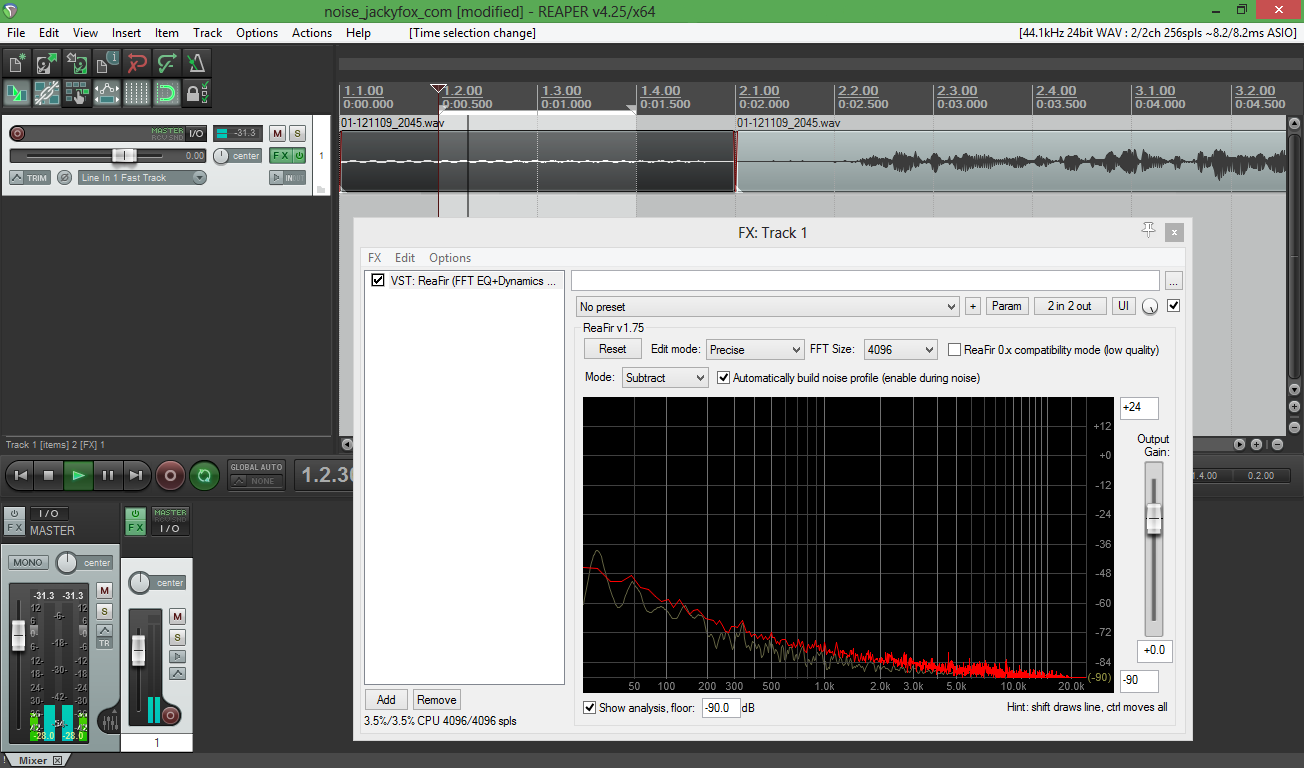Toggle the metronome icon in toolbar
Image resolution: width=1304 pixels, height=768 pixels.
[196, 64]
